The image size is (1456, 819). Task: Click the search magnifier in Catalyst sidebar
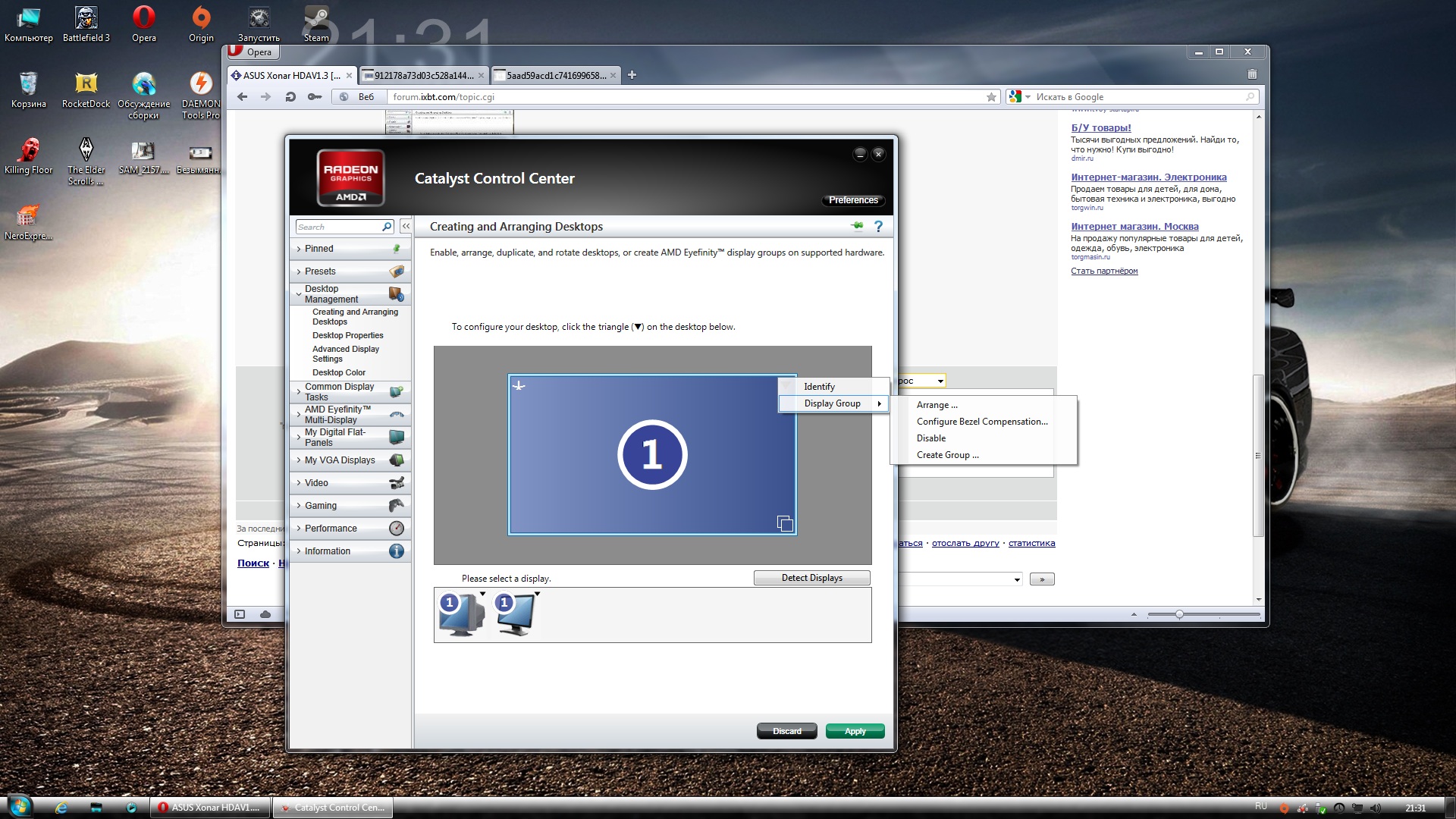tap(386, 227)
